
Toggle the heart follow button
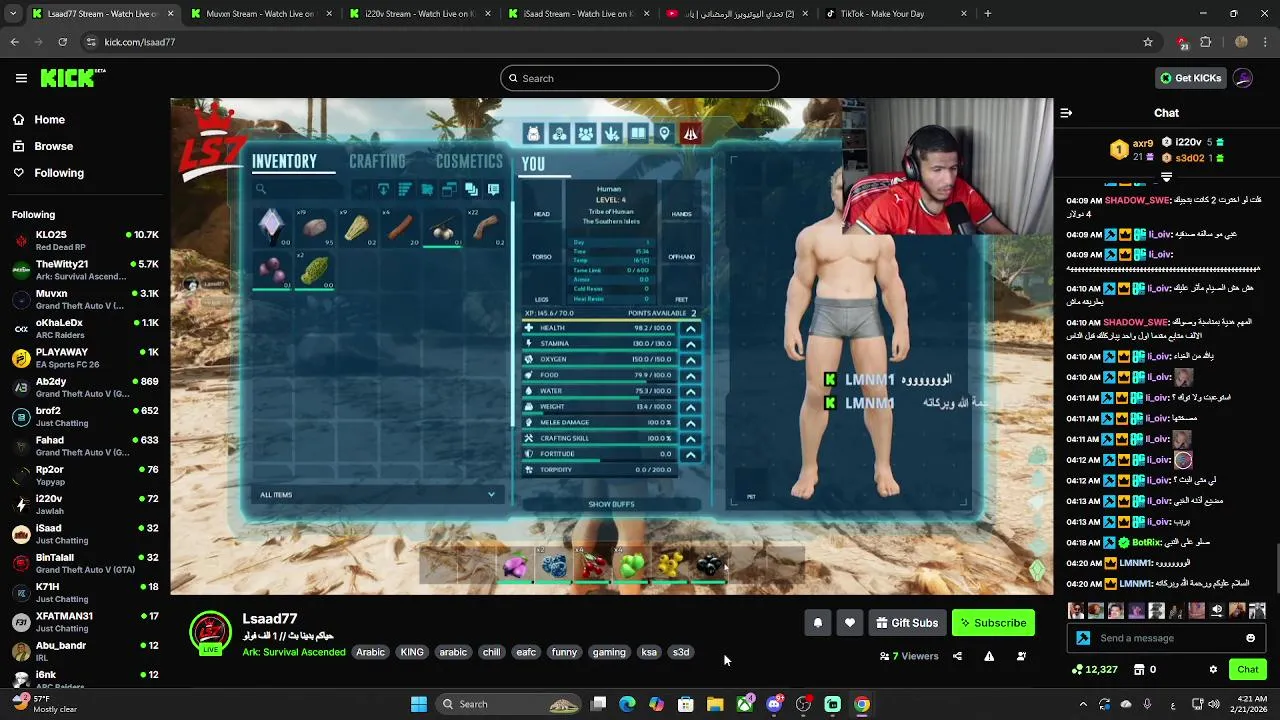tap(850, 623)
